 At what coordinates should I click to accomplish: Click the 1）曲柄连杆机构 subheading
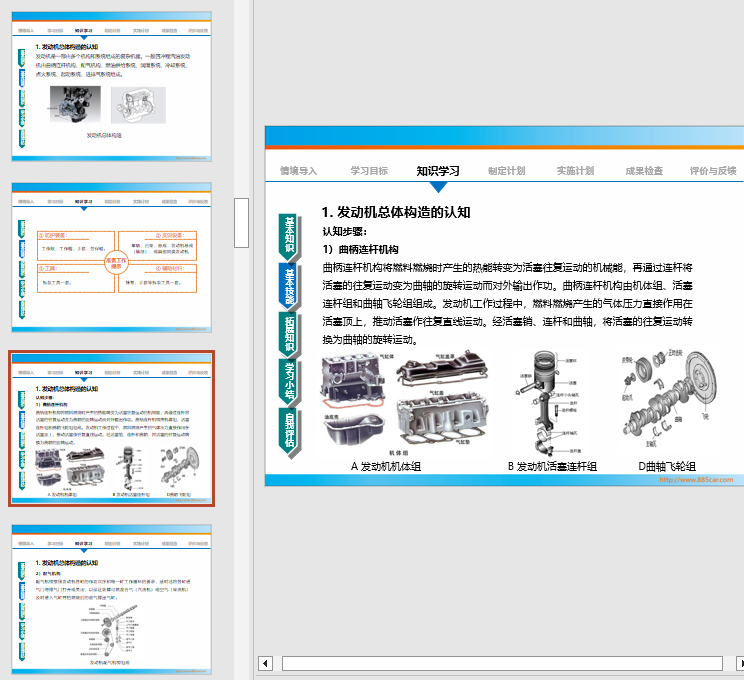[361, 250]
